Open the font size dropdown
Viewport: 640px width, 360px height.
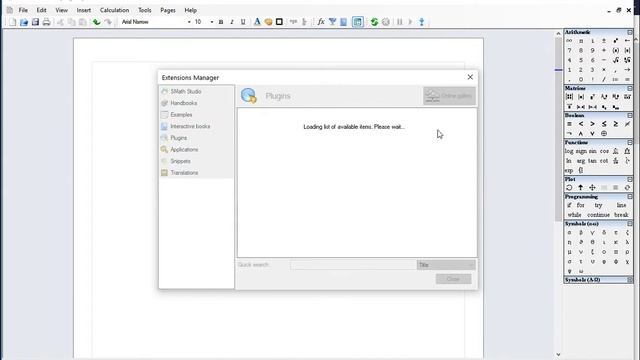(212, 22)
